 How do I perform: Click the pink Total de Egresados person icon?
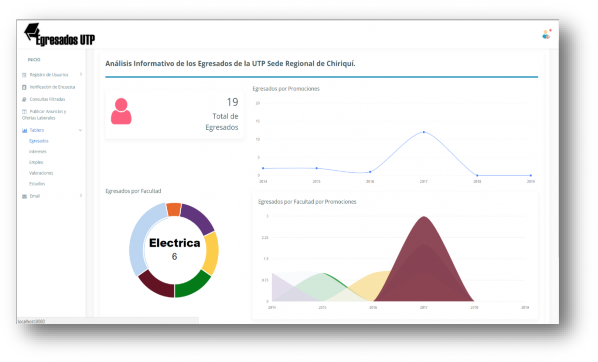pos(121,111)
